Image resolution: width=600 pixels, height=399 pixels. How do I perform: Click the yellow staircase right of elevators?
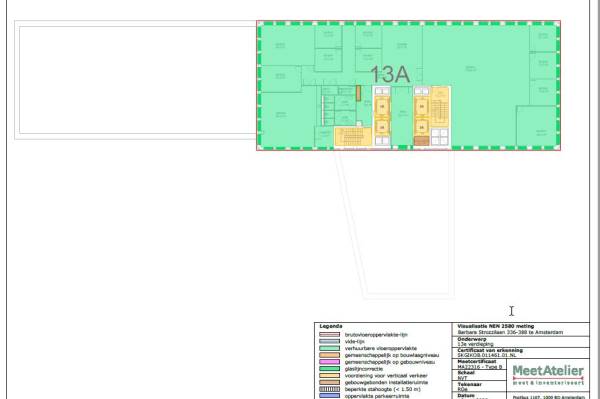coord(440,106)
